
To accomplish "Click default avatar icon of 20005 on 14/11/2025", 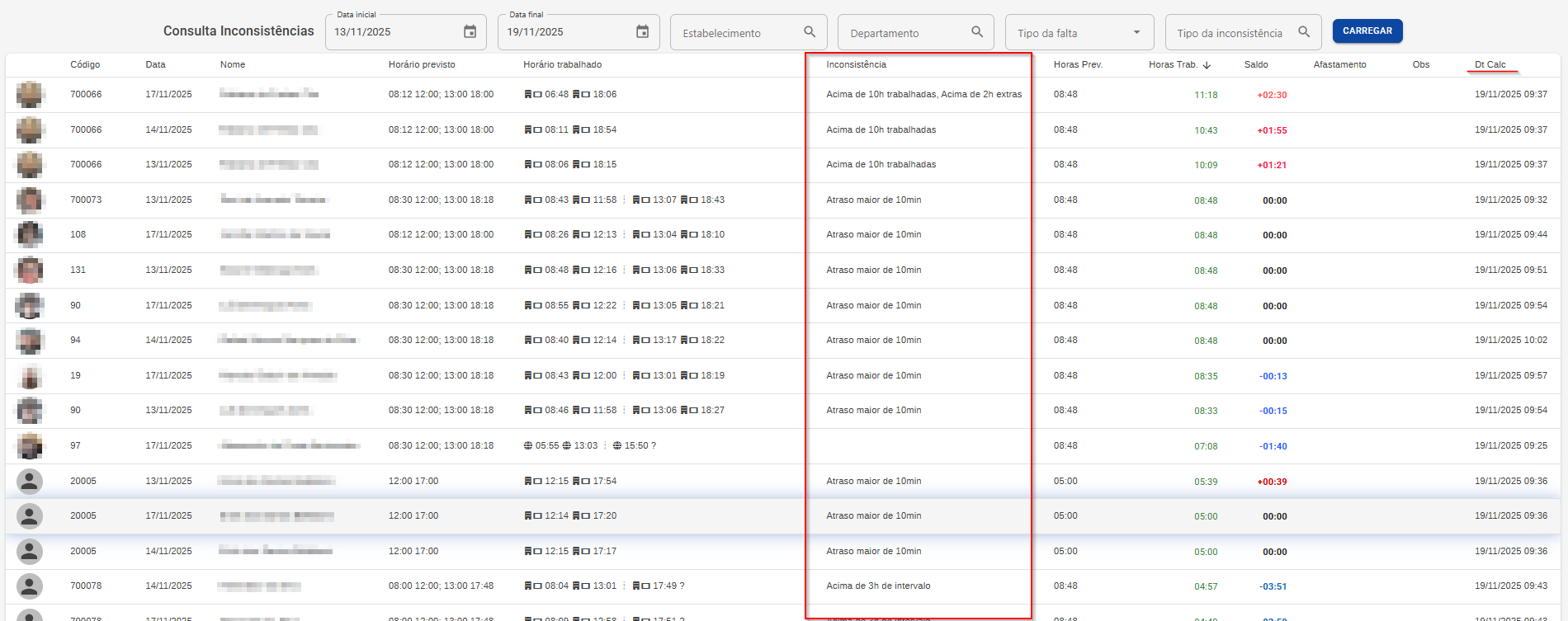I will click(30, 551).
